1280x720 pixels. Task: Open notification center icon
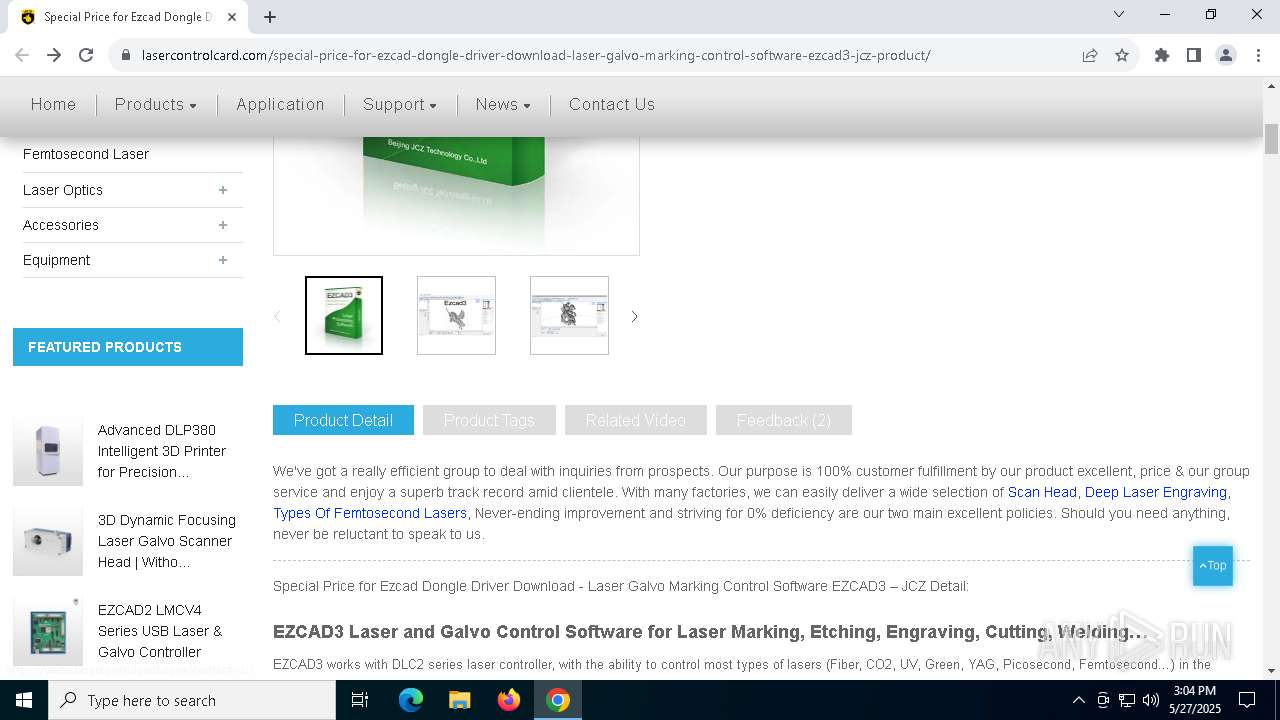(x=1247, y=700)
